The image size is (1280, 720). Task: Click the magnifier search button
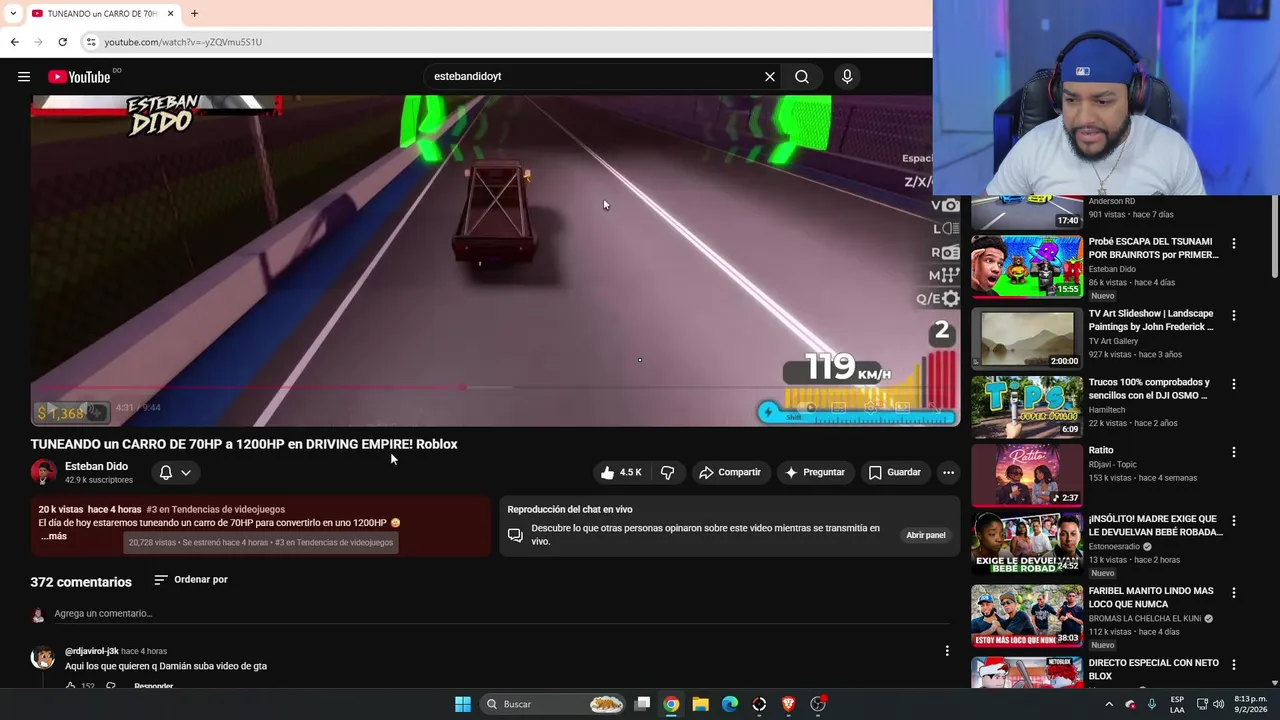(802, 76)
